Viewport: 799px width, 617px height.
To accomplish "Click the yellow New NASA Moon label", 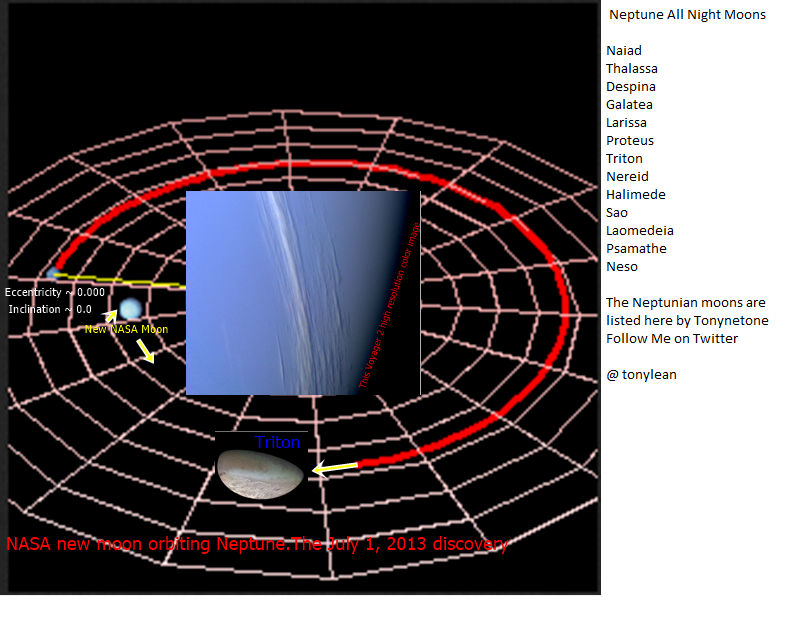I will pyautogui.click(x=126, y=329).
